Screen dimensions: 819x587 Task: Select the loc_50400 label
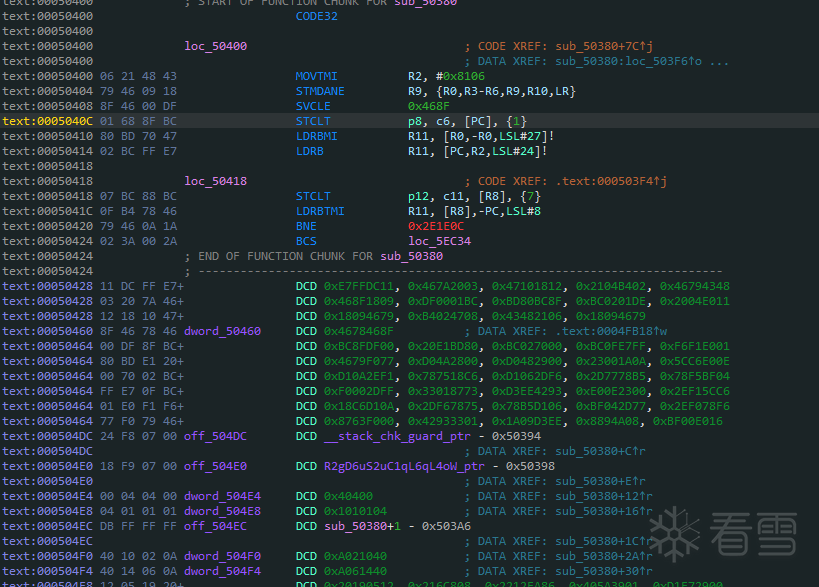pos(215,46)
